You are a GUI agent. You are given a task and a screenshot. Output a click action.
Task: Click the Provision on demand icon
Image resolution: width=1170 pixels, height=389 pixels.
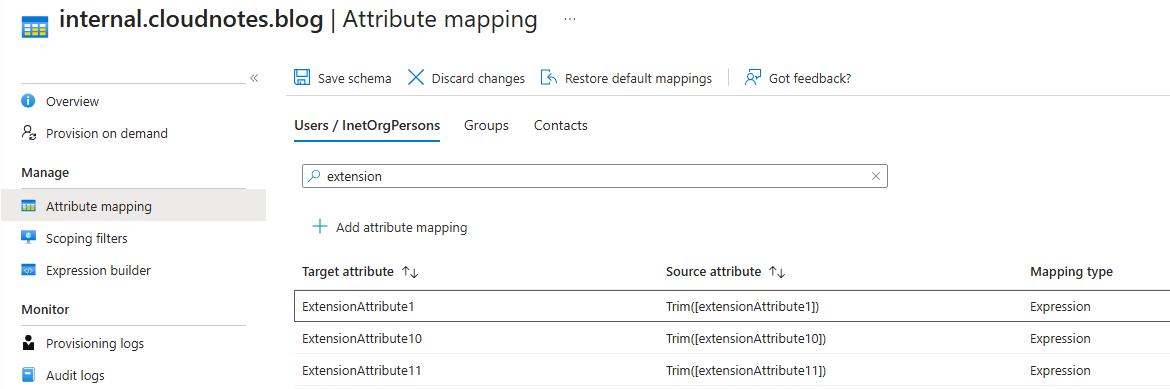coord(29,133)
